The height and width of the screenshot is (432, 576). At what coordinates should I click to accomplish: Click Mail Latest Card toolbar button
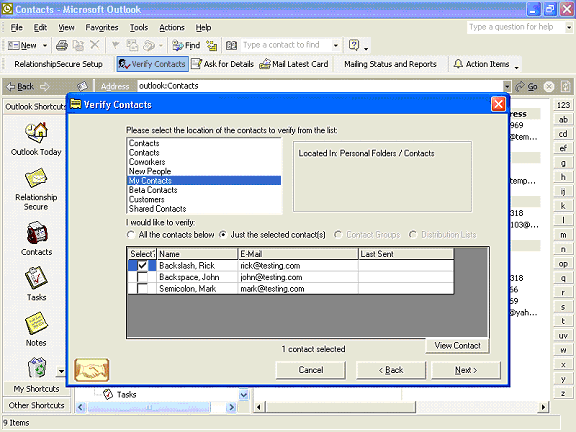coord(294,64)
